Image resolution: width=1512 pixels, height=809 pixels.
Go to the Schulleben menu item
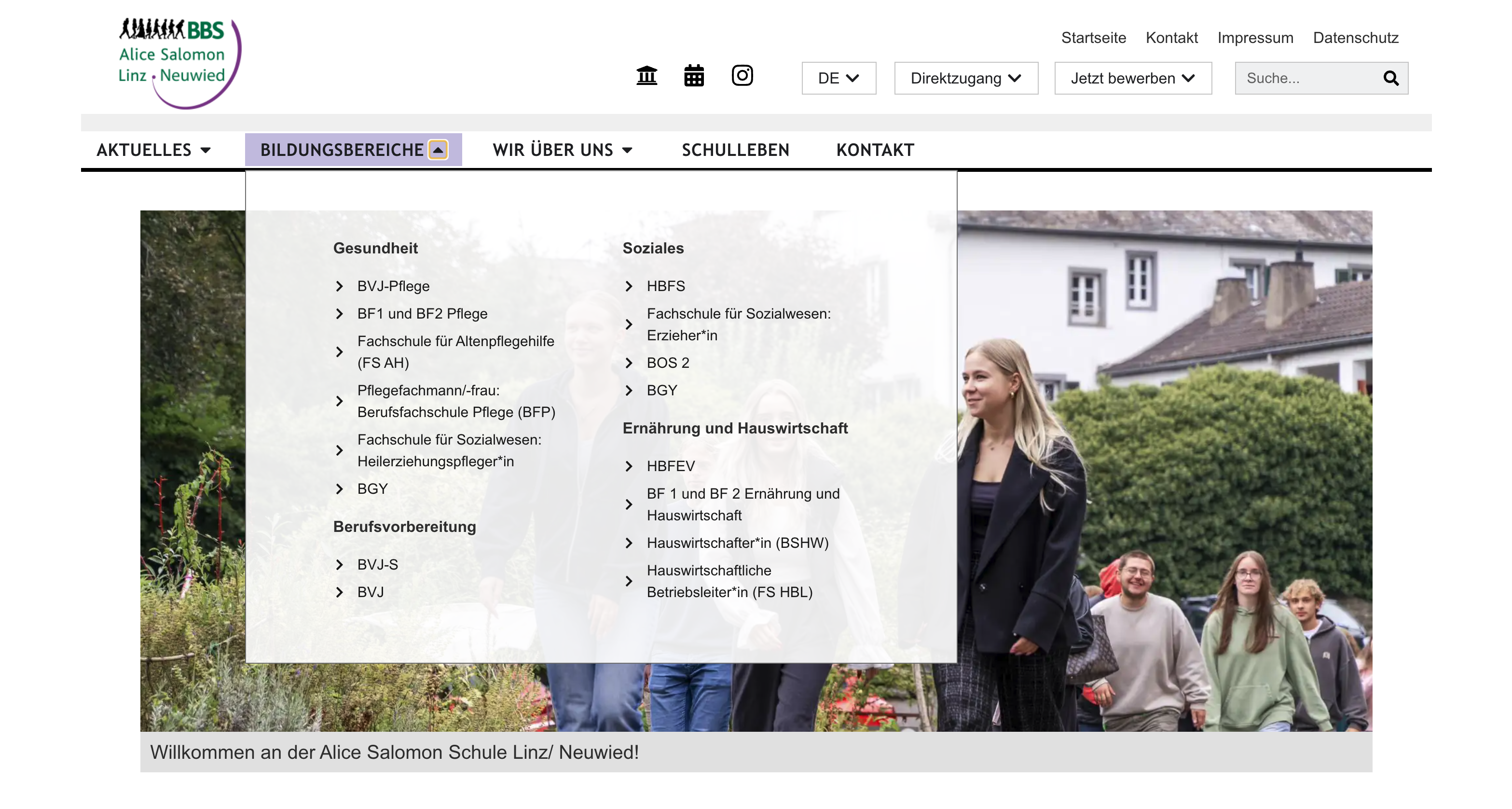coord(735,150)
